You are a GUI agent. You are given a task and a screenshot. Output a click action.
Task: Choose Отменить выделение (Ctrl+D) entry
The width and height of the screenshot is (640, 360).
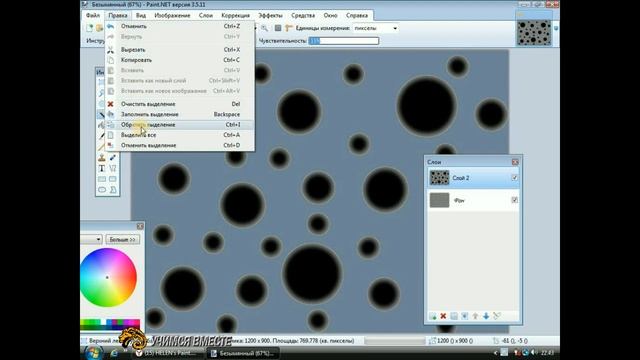click(180, 145)
